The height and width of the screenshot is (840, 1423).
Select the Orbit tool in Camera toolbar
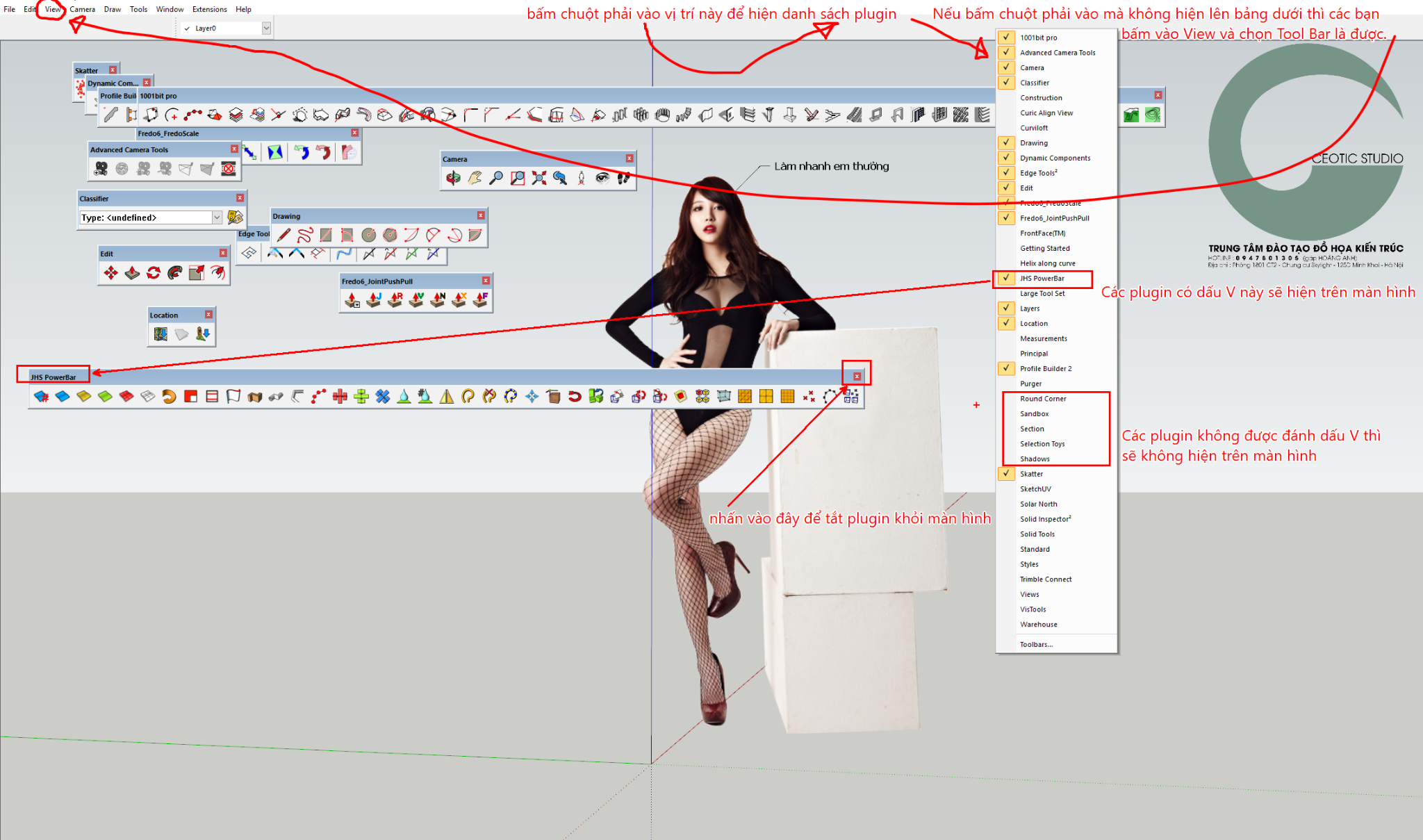pyautogui.click(x=453, y=179)
